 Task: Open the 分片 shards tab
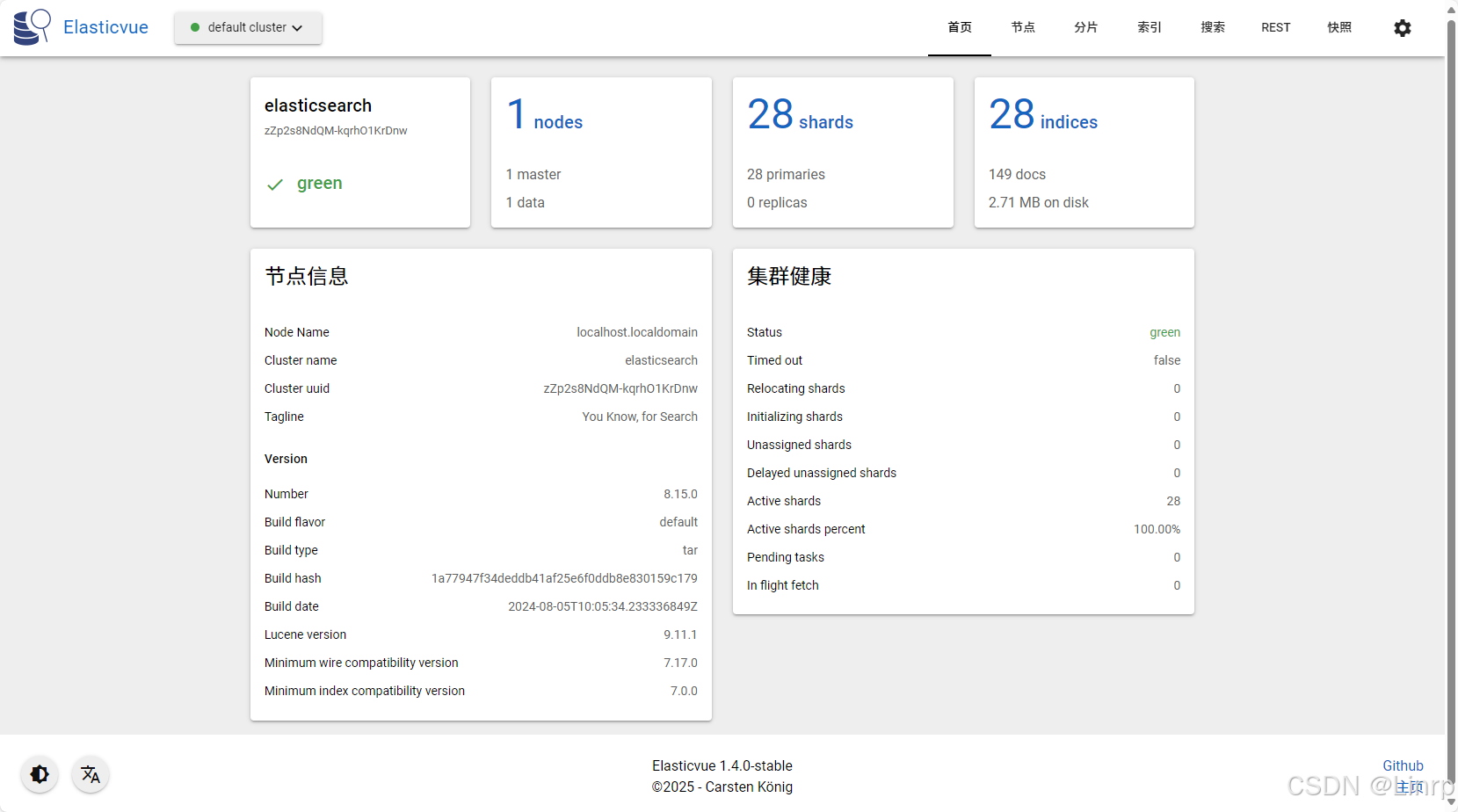click(x=1086, y=28)
